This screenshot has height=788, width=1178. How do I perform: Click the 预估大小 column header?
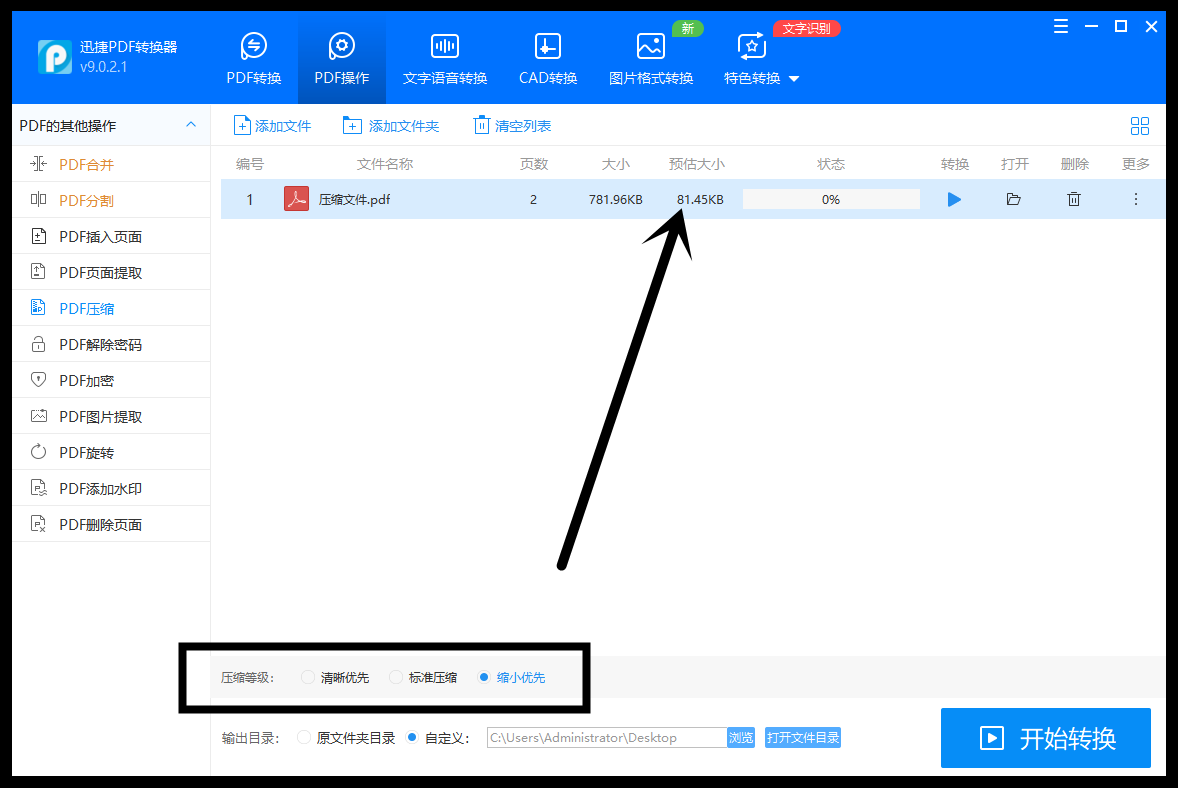(x=696, y=164)
